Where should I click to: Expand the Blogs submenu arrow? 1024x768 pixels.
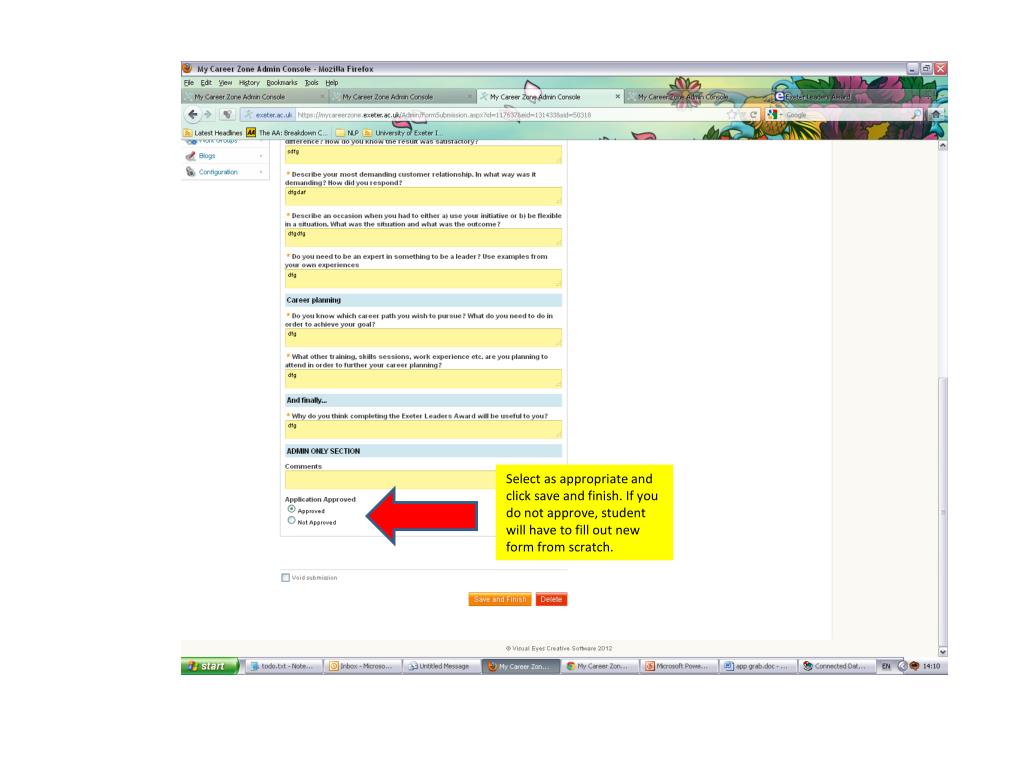[261, 155]
